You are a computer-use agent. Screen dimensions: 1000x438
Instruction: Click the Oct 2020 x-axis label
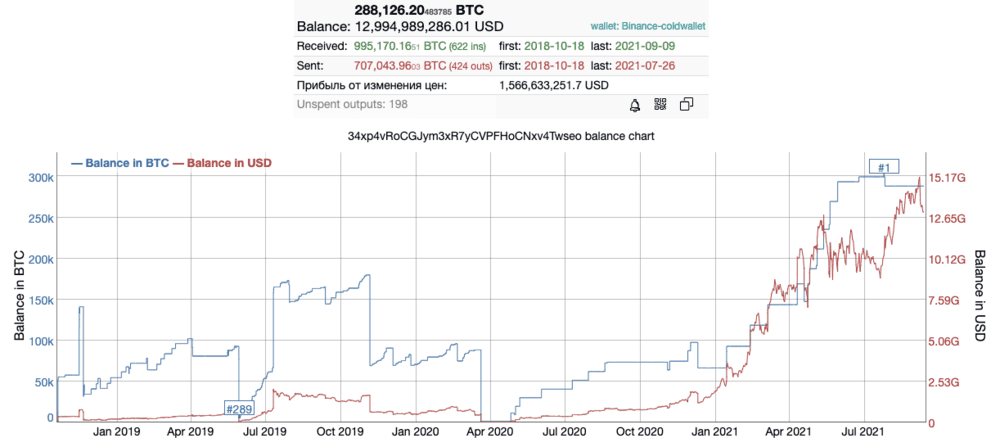[x=640, y=432]
